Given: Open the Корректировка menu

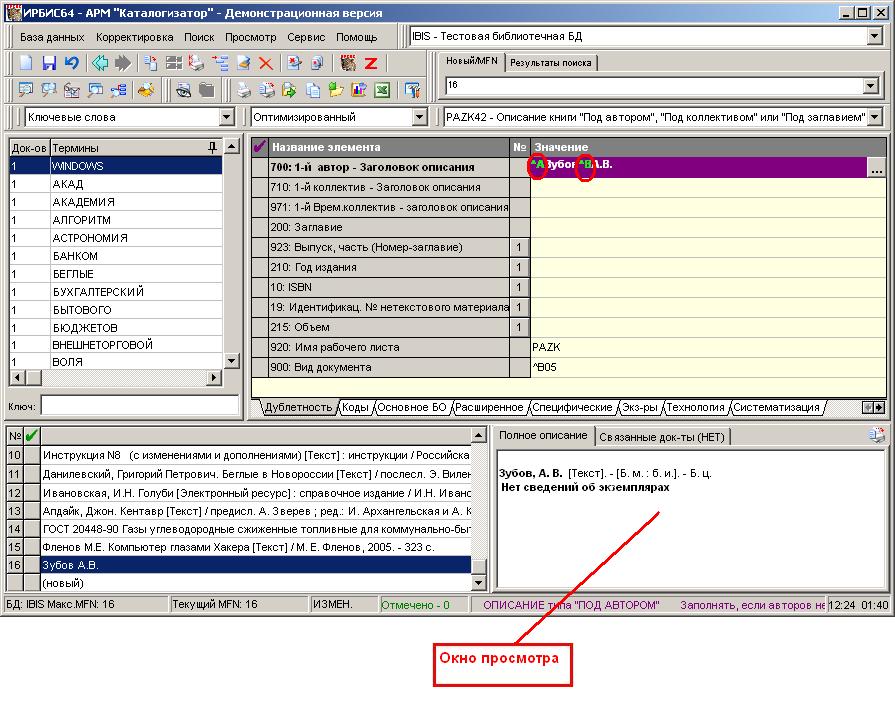Looking at the screenshot, I should 135,37.
